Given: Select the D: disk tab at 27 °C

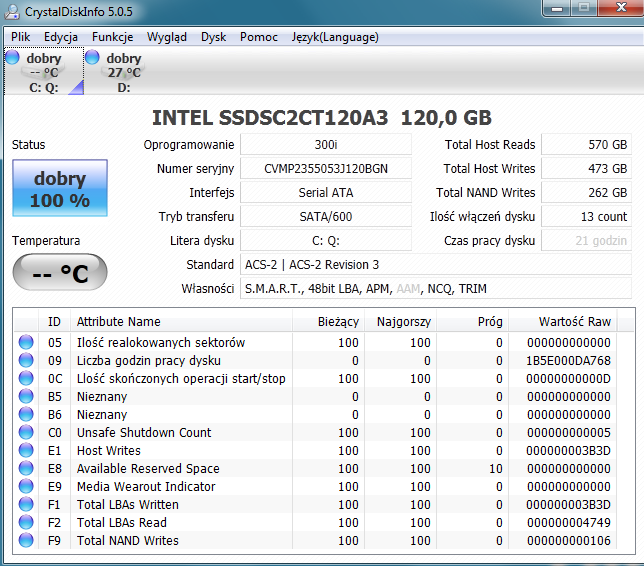Looking at the screenshot, I should 123,71.
